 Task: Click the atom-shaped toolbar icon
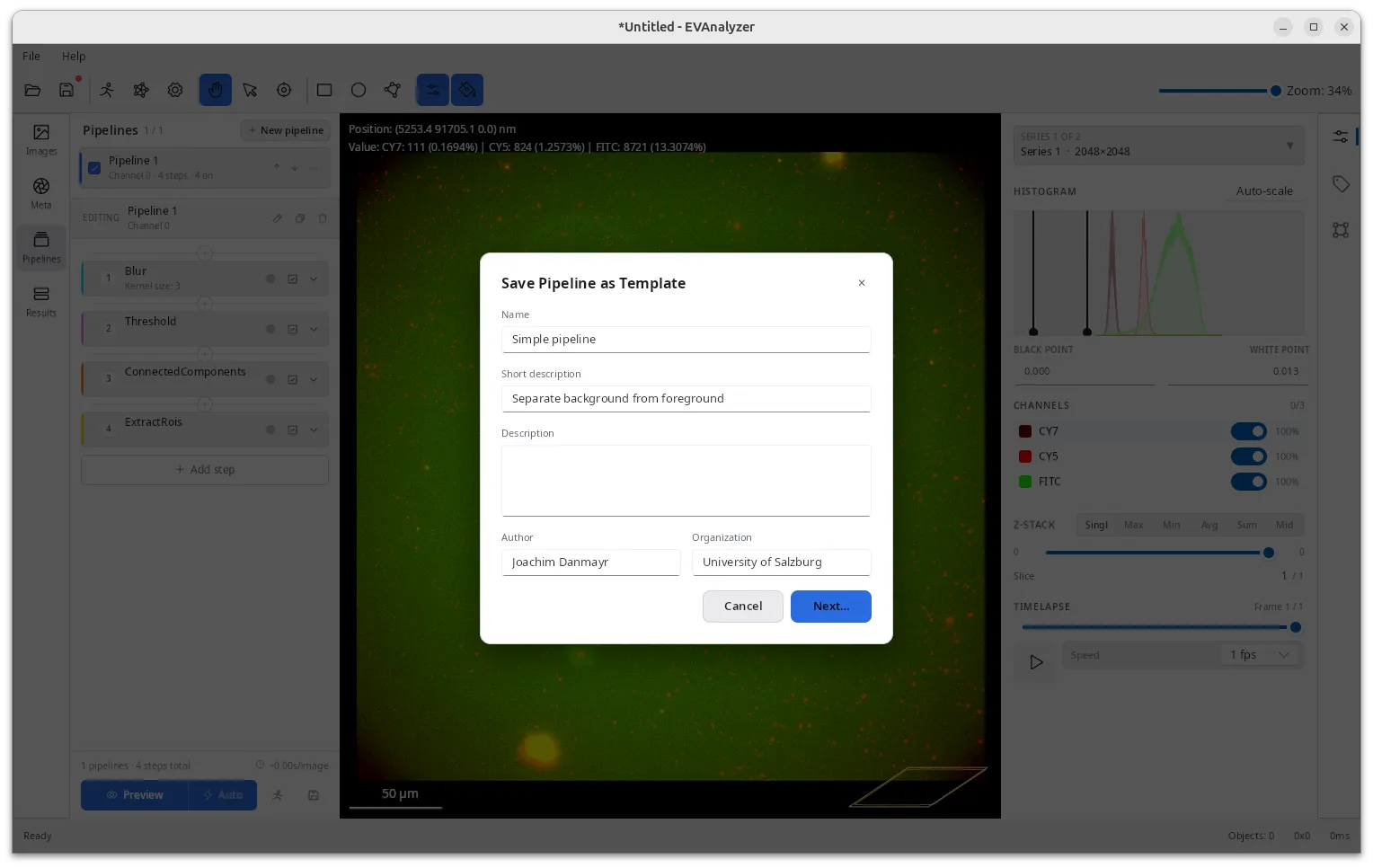[141, 90]
